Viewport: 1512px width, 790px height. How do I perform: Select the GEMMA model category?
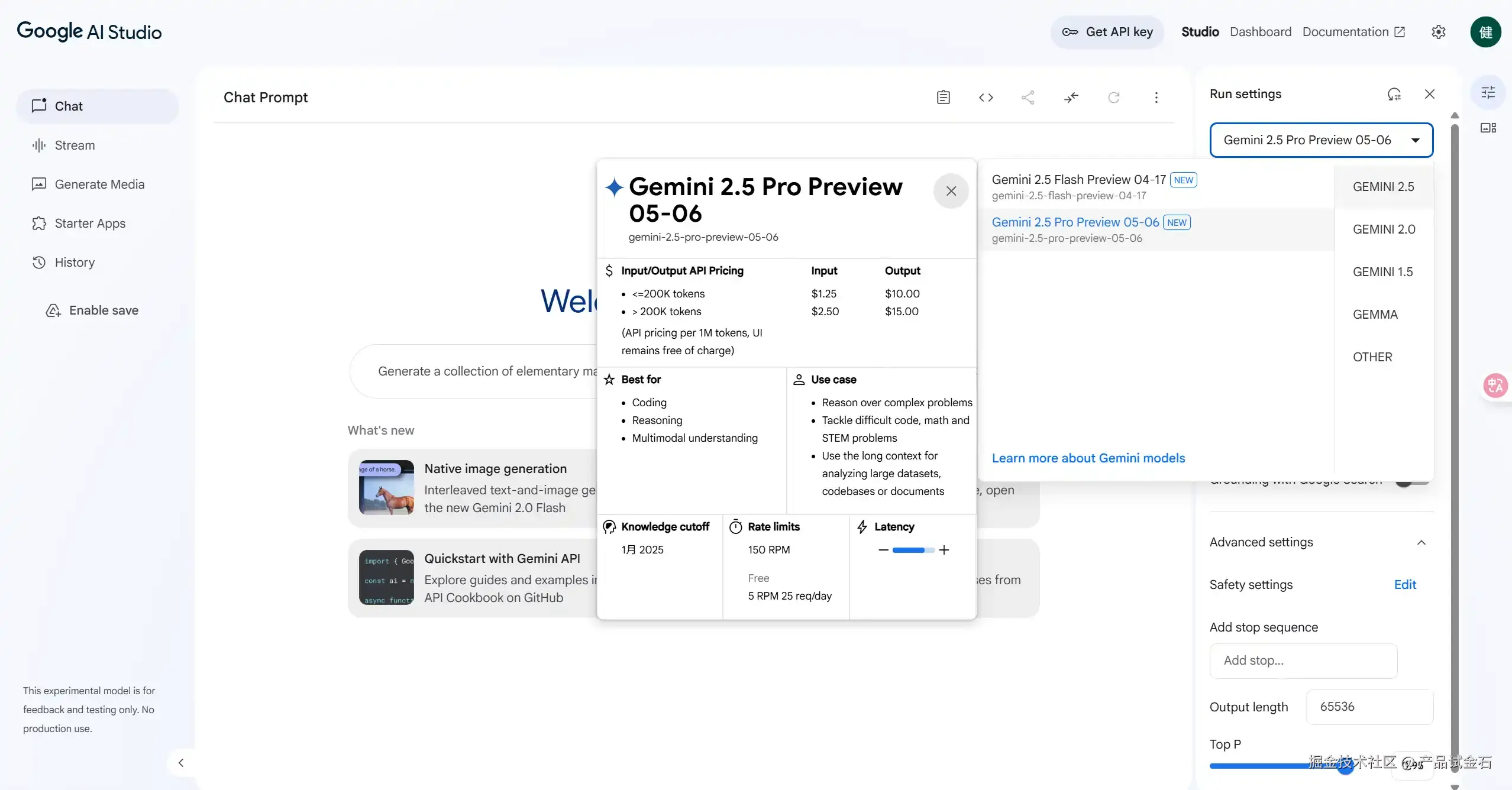(1374, 314)
